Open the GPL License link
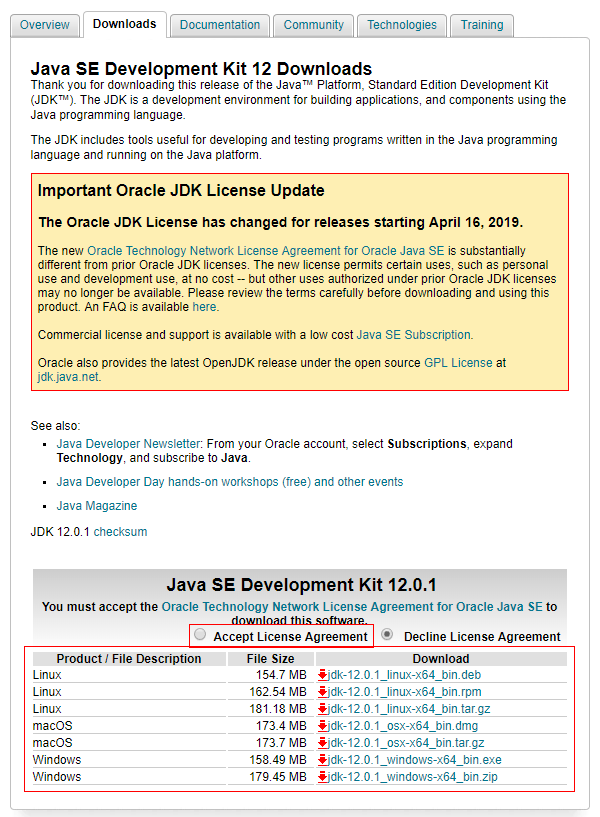This screenshot has height=817, width=600. (458, 363)
